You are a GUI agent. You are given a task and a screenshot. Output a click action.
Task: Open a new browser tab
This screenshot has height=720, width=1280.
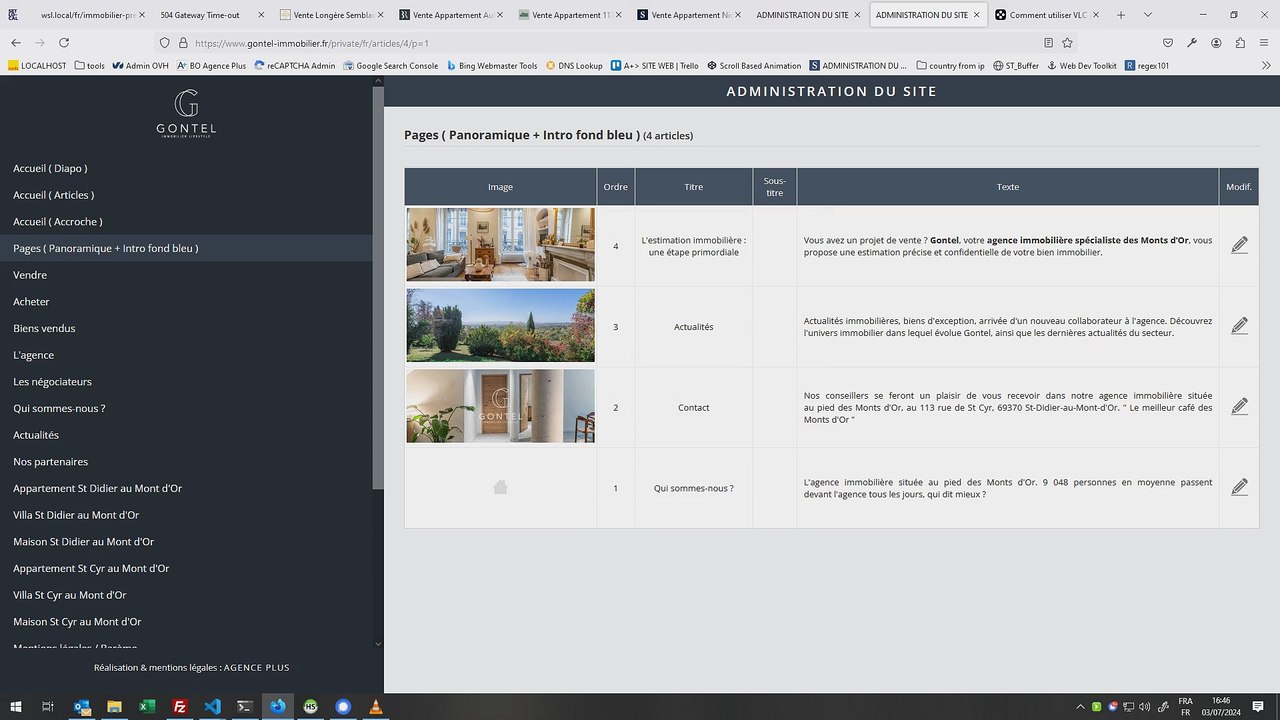tap(1121, 15)
